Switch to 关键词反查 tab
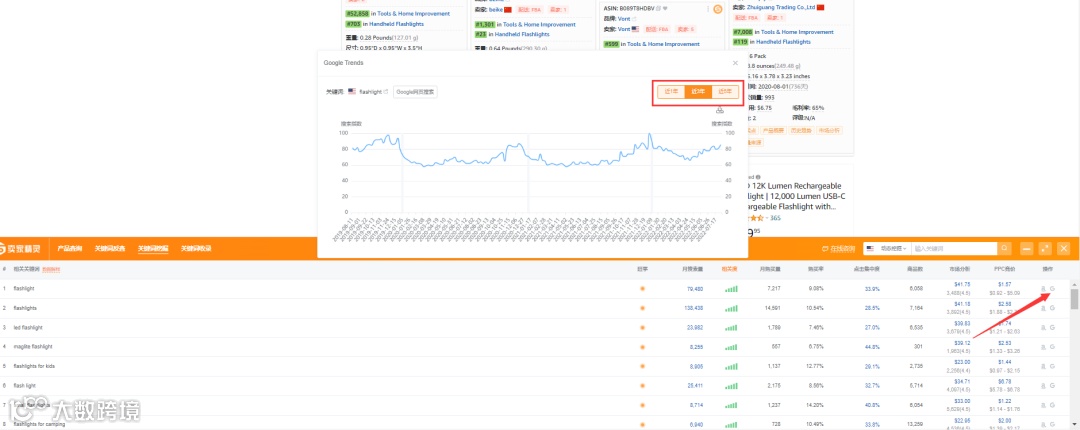Viewport: 1080px width, 430px height. [x=110, y=248]
